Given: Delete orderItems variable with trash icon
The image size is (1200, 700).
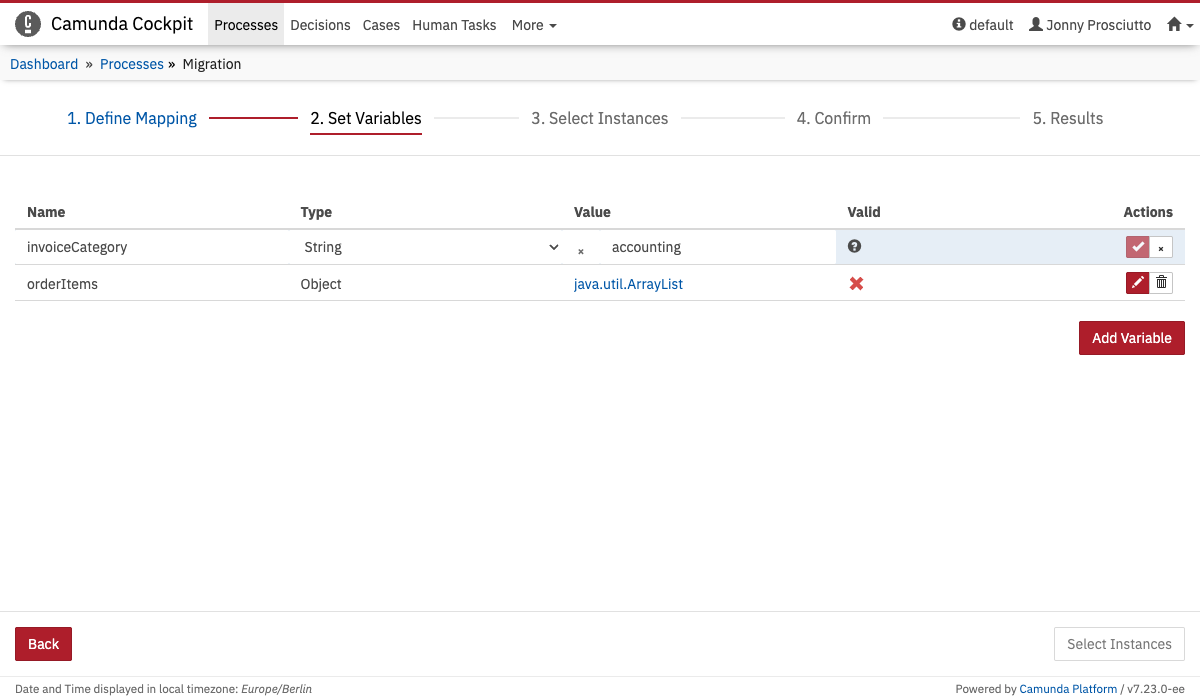Looking at the screenshot, I should pyautogui.click(x=1161, y=283).
